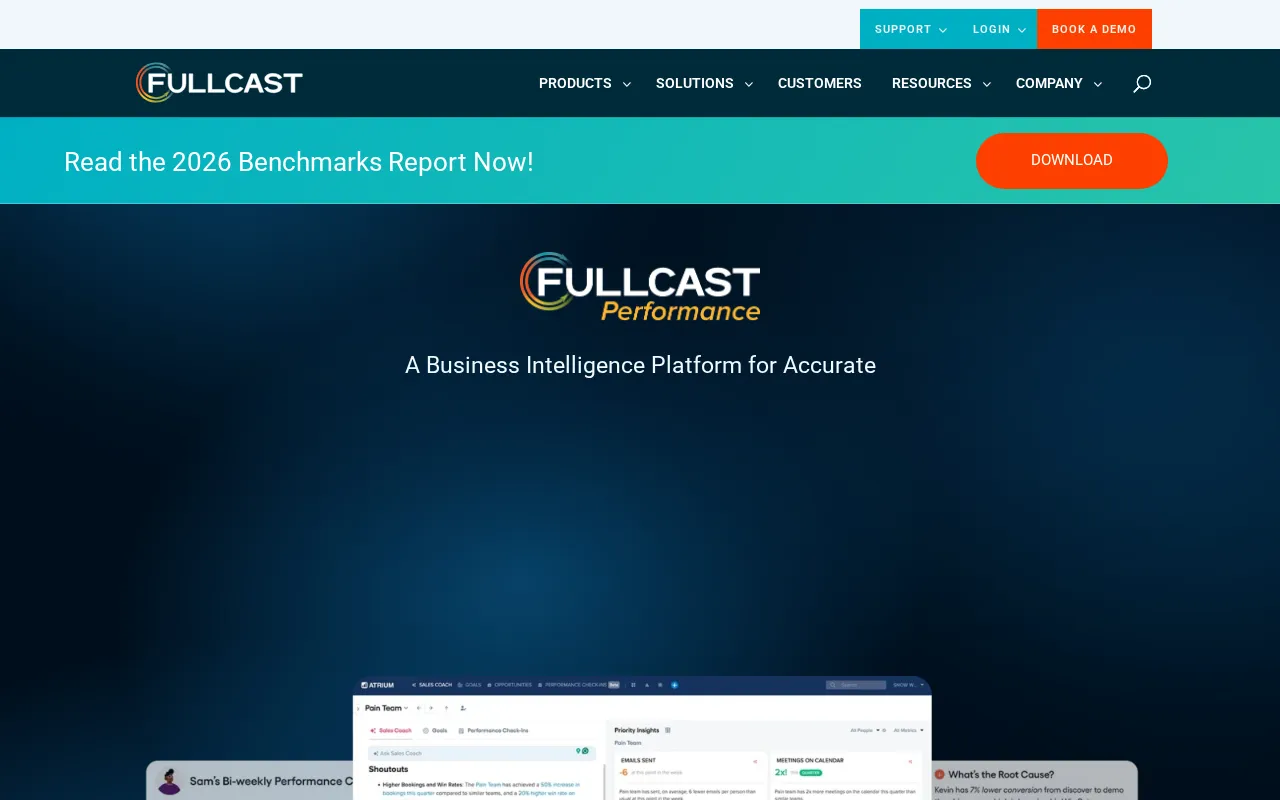Click the 'What's the Root Cause?' card
This screenshot has width=1280, height=800.
(x=1034, y=781)
